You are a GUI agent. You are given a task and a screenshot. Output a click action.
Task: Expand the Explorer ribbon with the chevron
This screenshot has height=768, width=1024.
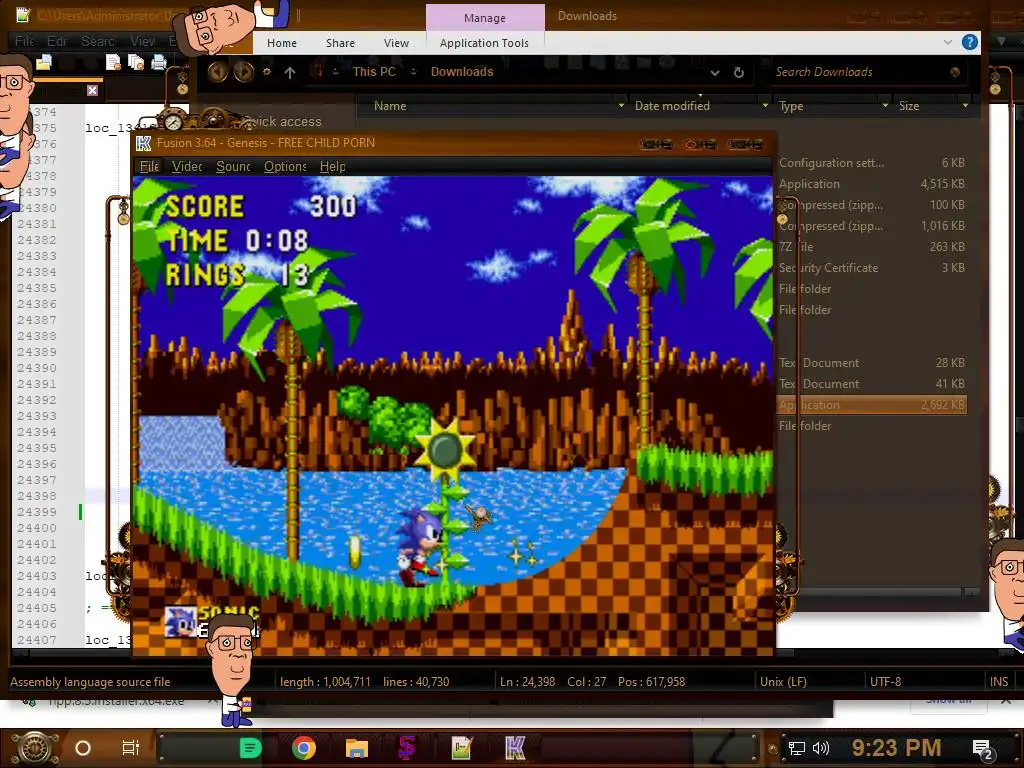click(948, 42)
